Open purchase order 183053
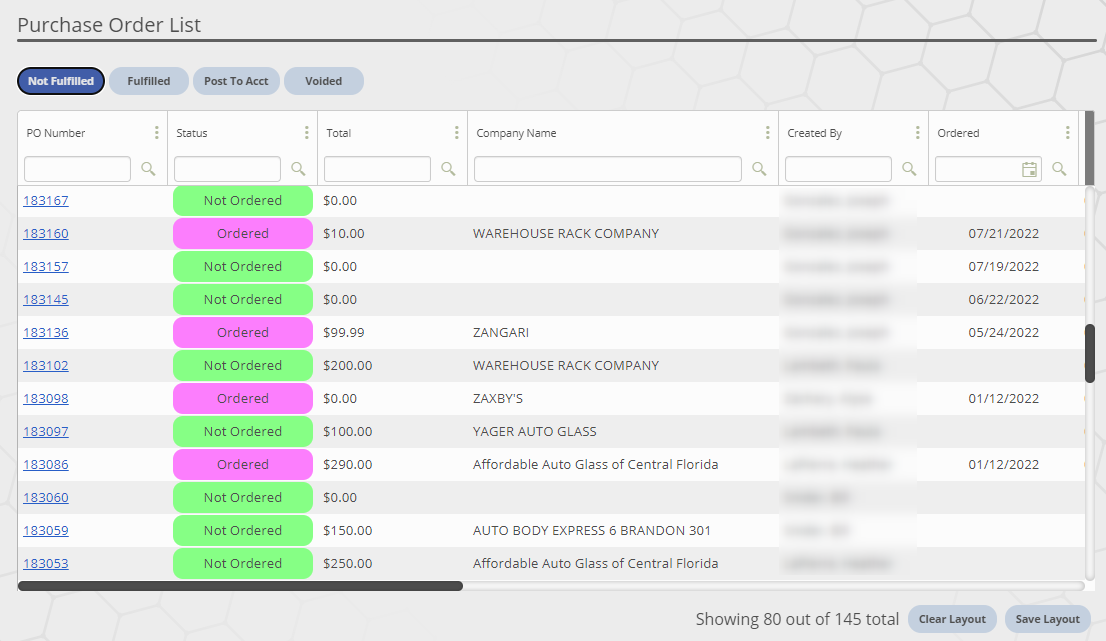Screen dimensions: 1106x641 (x=46, y=563)
